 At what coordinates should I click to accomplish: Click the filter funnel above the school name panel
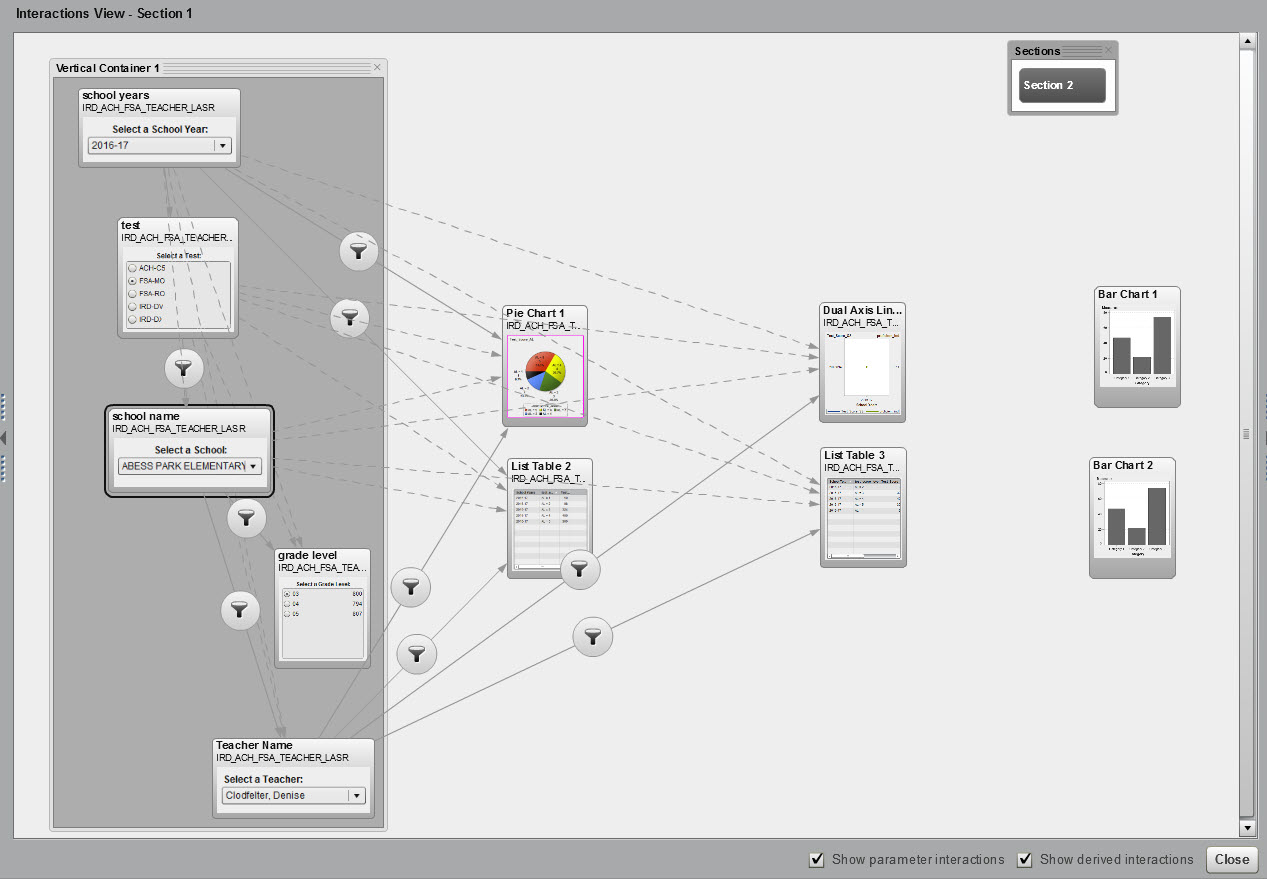coord(184,368)
